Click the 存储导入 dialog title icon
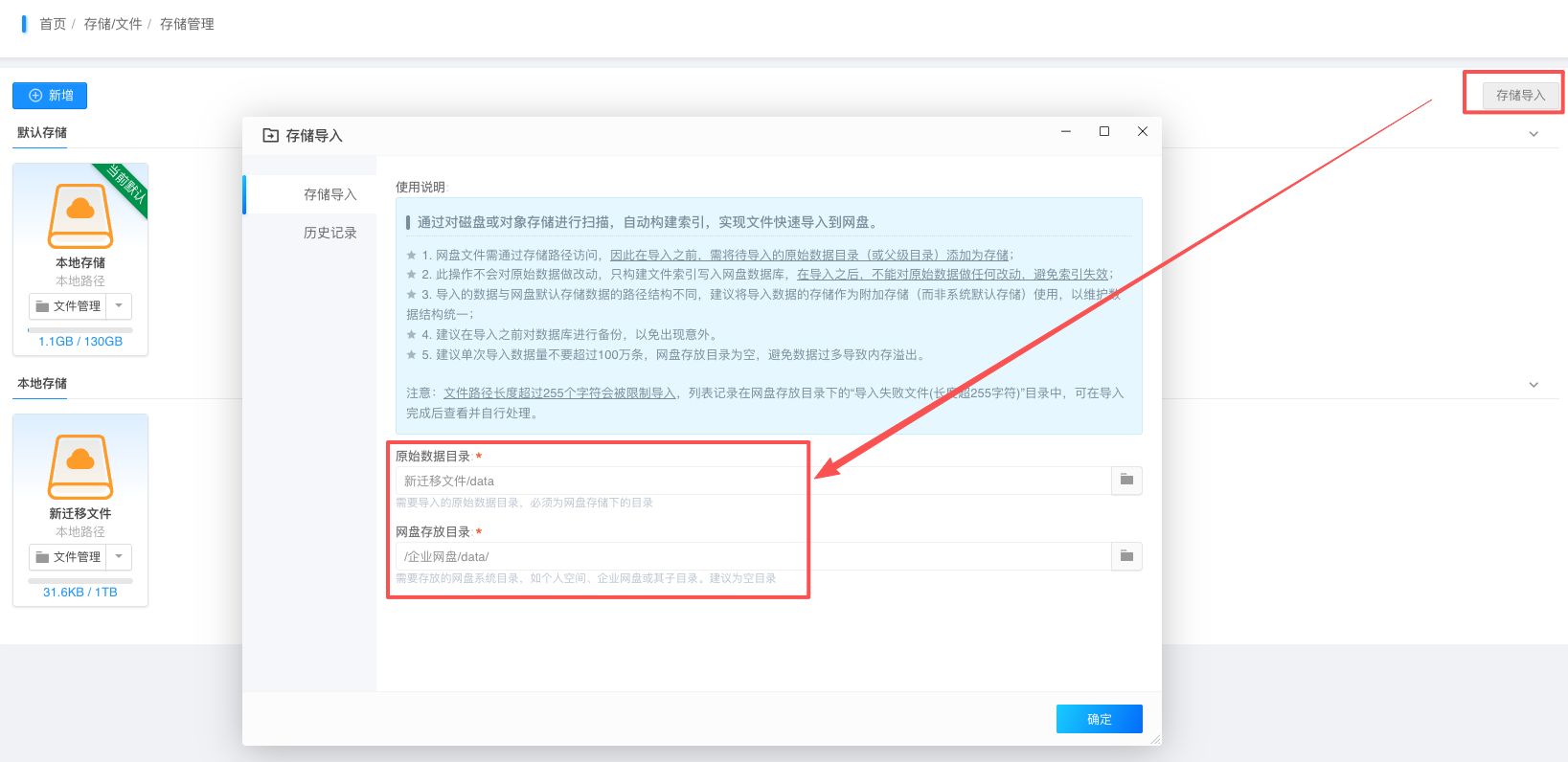This screenshot has height=762, width=1568. click(x=270, y=136)
